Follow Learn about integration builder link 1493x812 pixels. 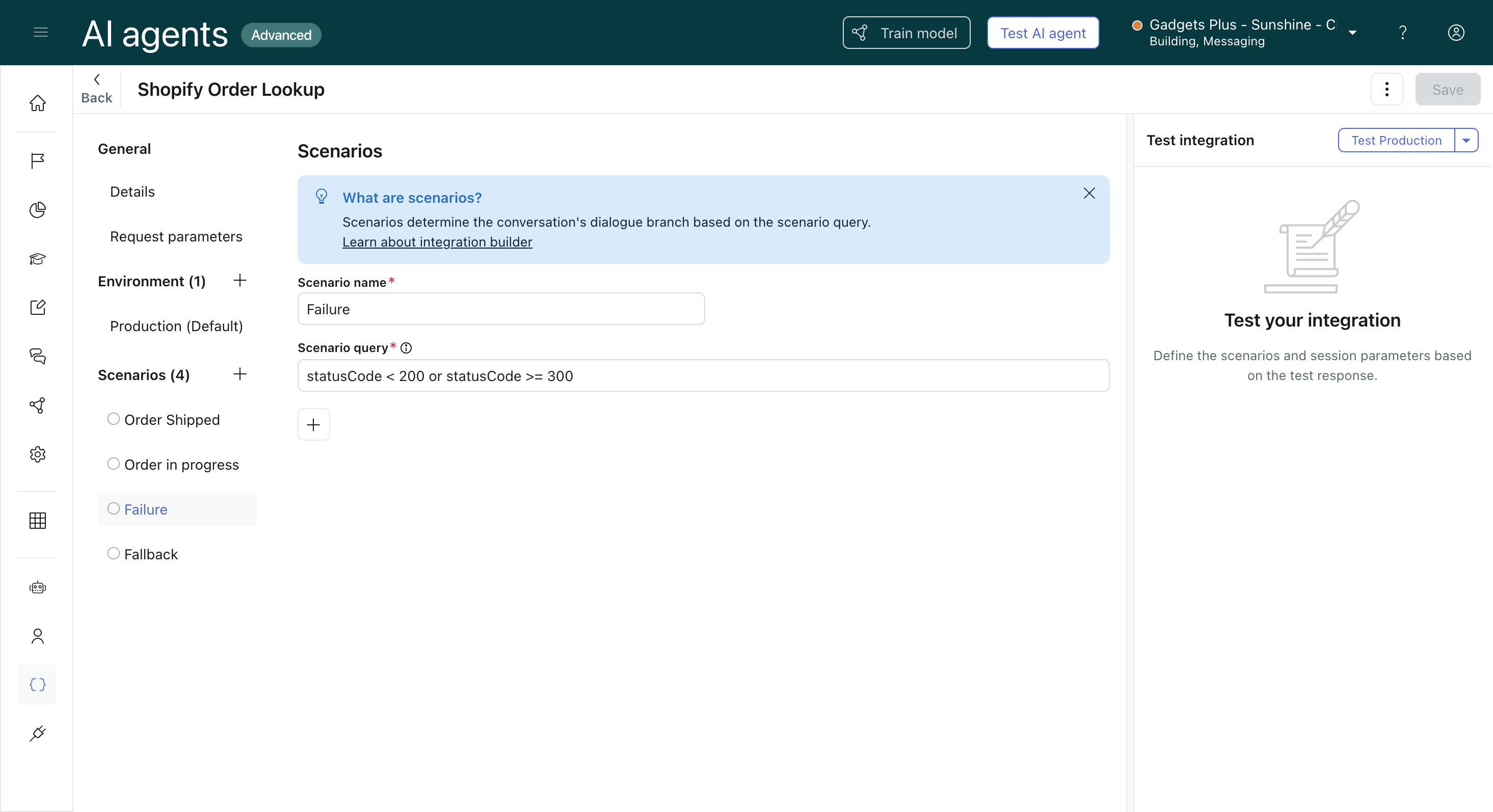coord(437,242)
